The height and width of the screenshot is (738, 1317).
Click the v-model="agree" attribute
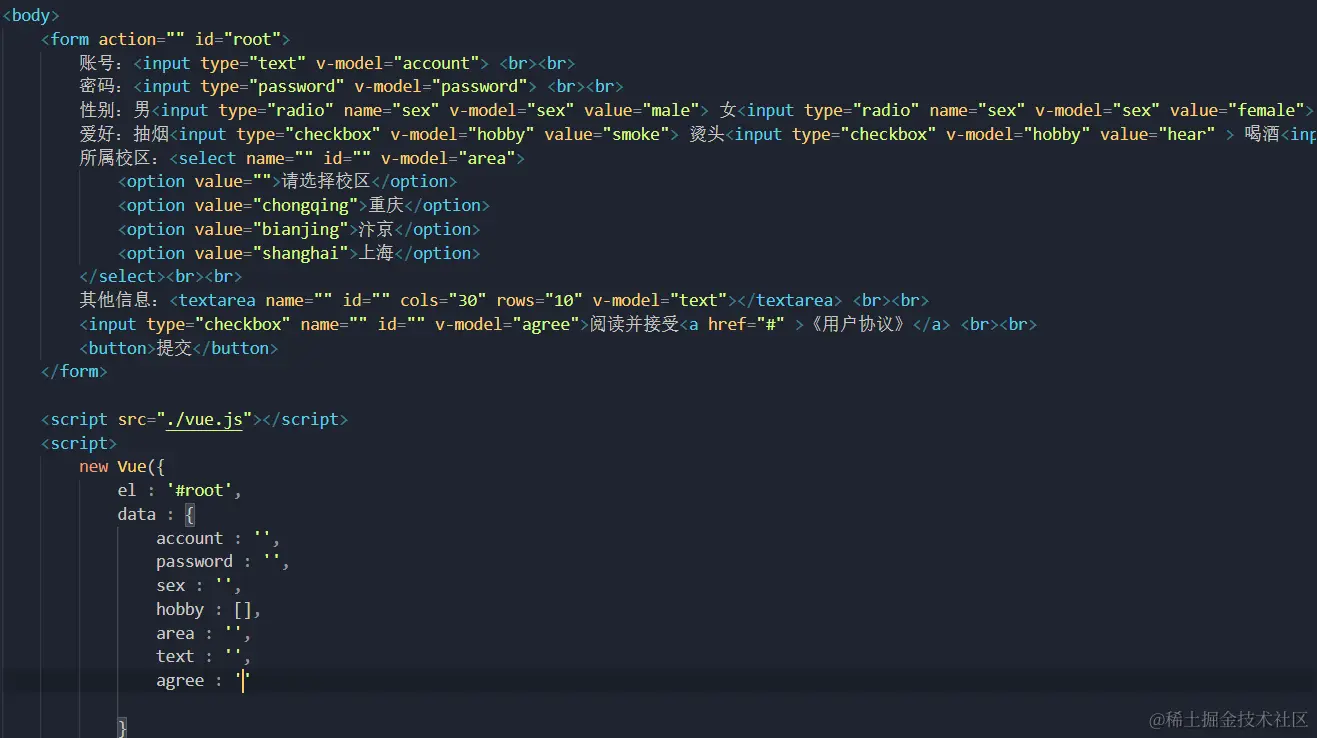coord(508,324)
